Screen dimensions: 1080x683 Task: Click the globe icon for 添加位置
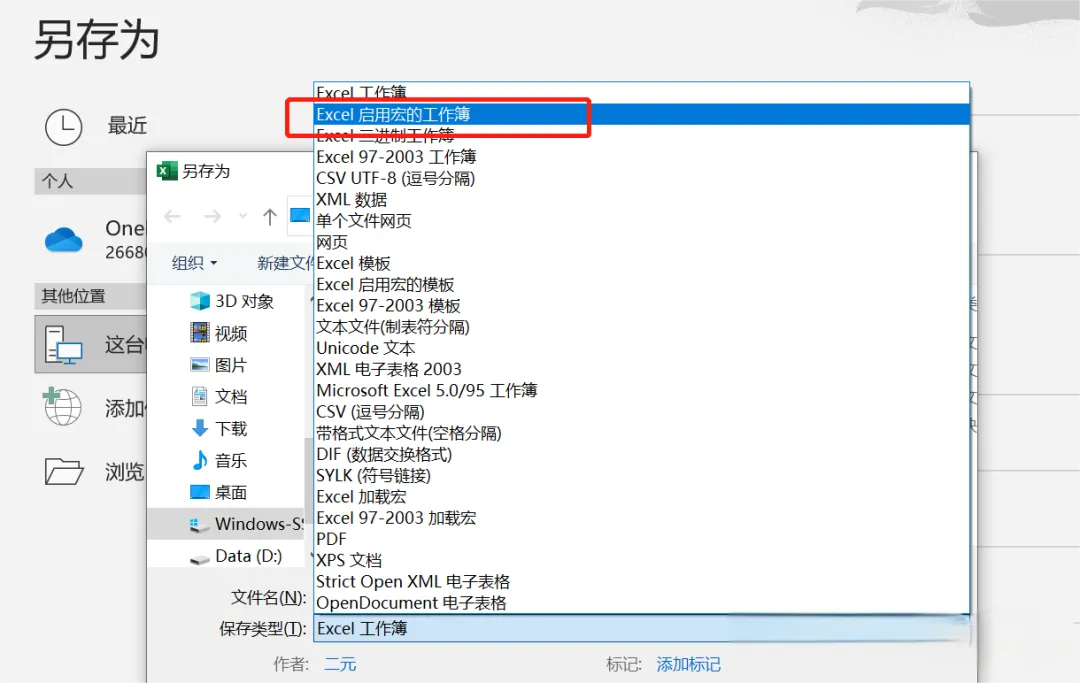pyautogui.click(x=62, y=406)
